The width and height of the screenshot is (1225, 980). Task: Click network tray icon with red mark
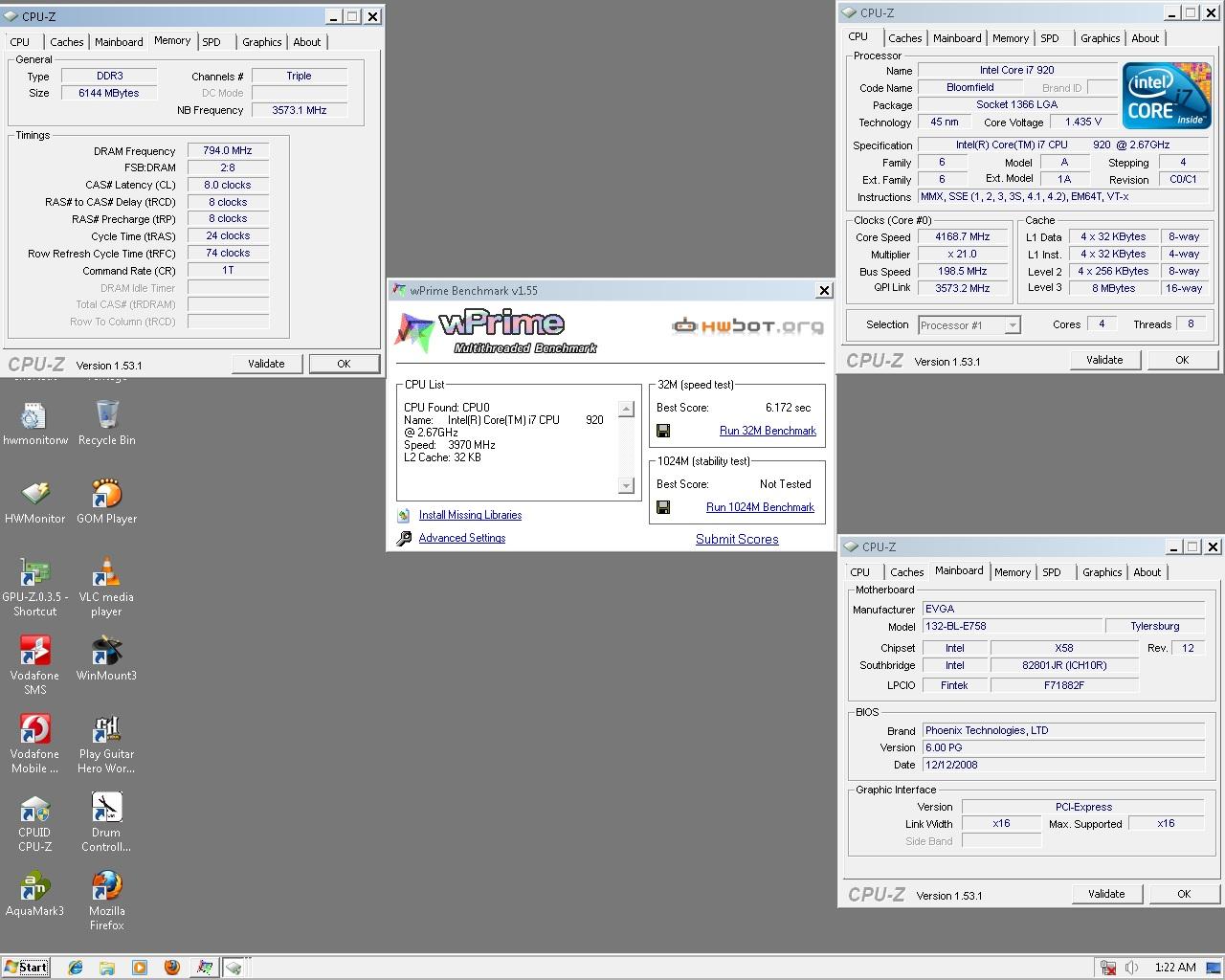(x=1108, y=968)
